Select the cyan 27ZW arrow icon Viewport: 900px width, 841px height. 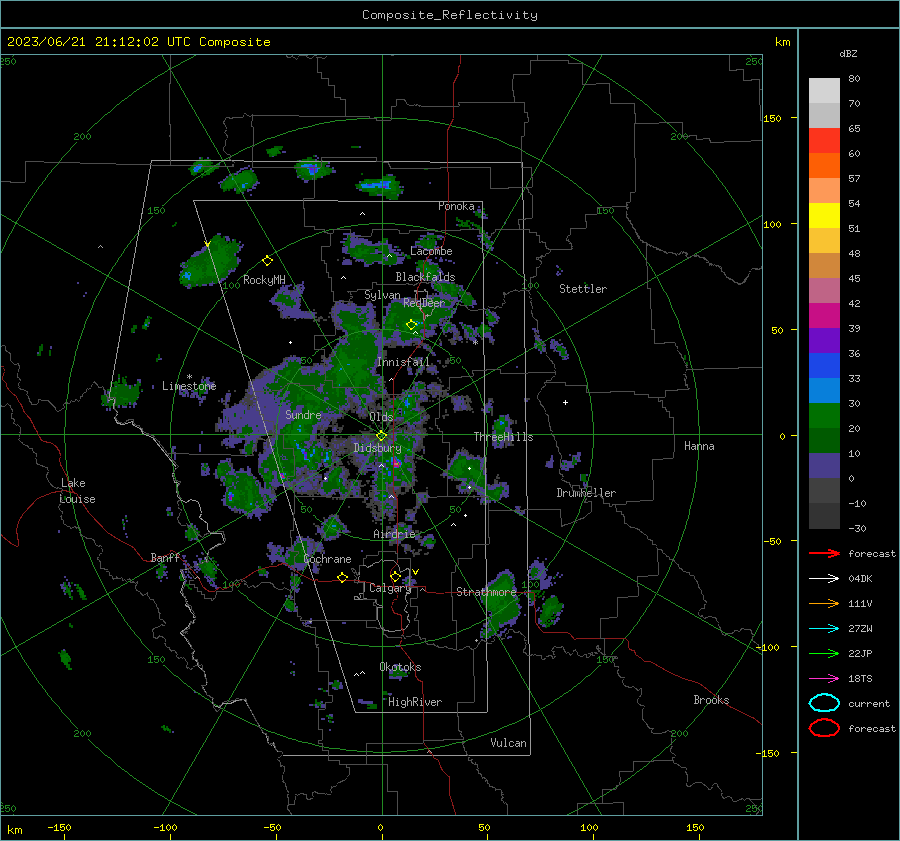click(824, 629)
